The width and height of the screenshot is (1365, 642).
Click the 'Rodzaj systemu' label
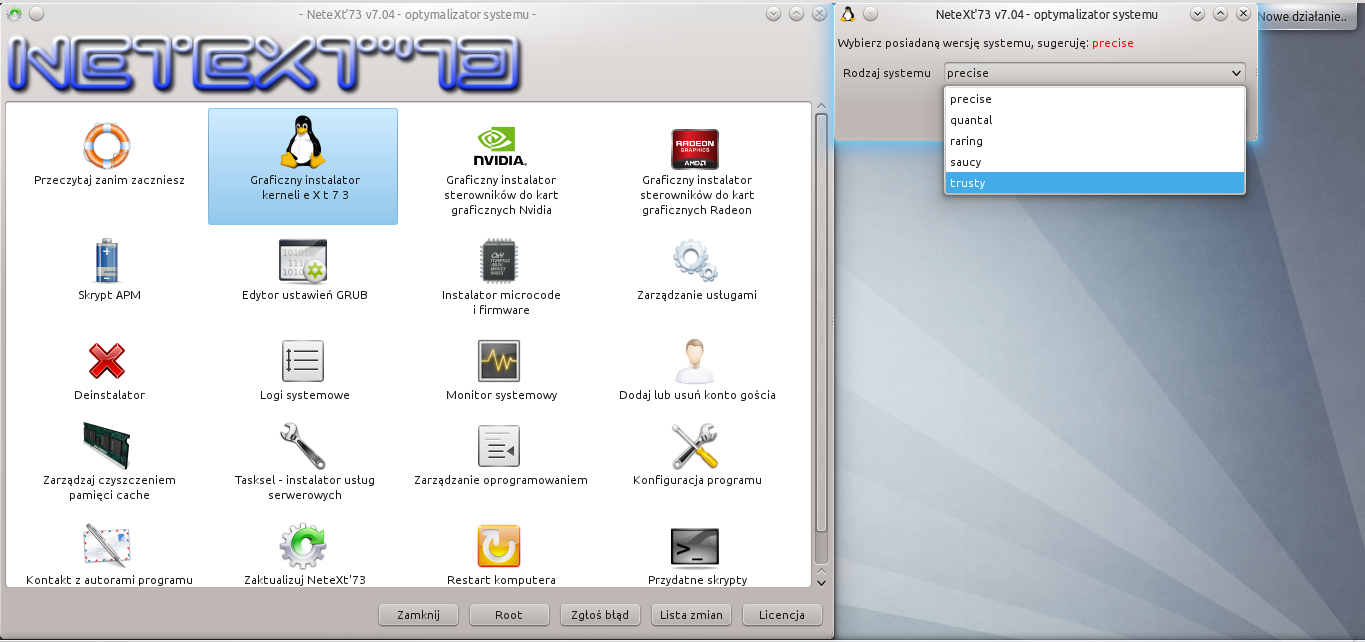pos(886,73)
